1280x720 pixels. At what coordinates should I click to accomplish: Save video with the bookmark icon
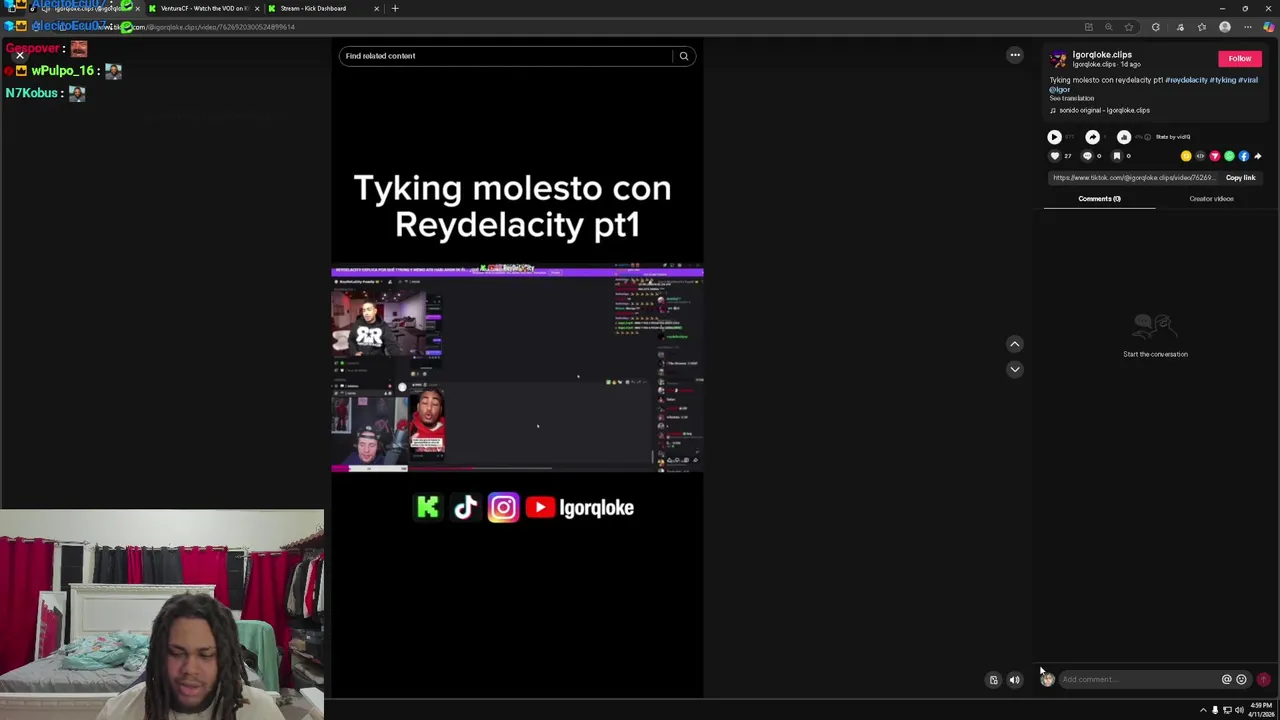(1117, 156)
